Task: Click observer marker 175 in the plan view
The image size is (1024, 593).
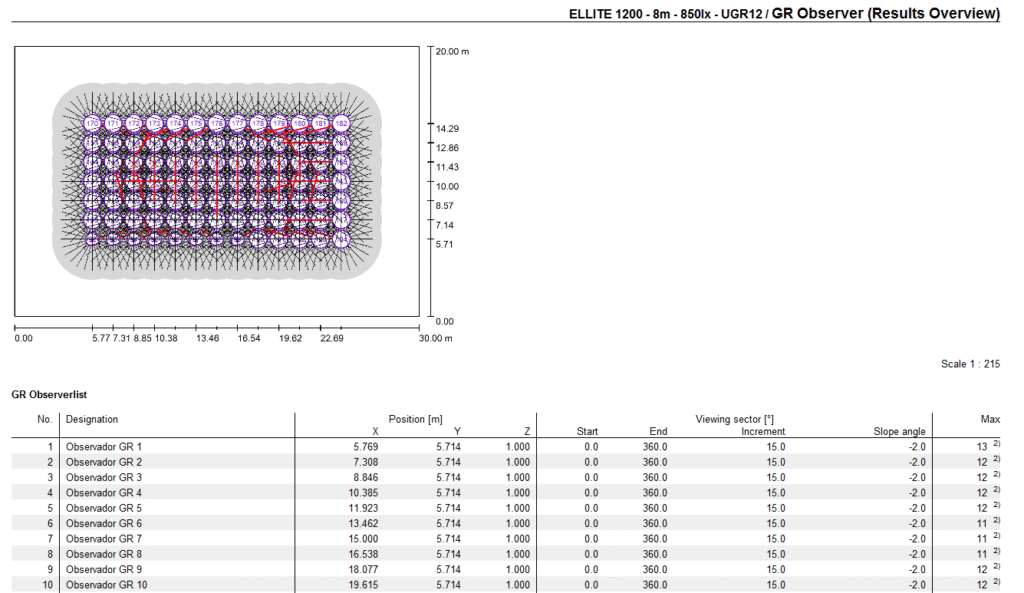Action: point(196,123)
